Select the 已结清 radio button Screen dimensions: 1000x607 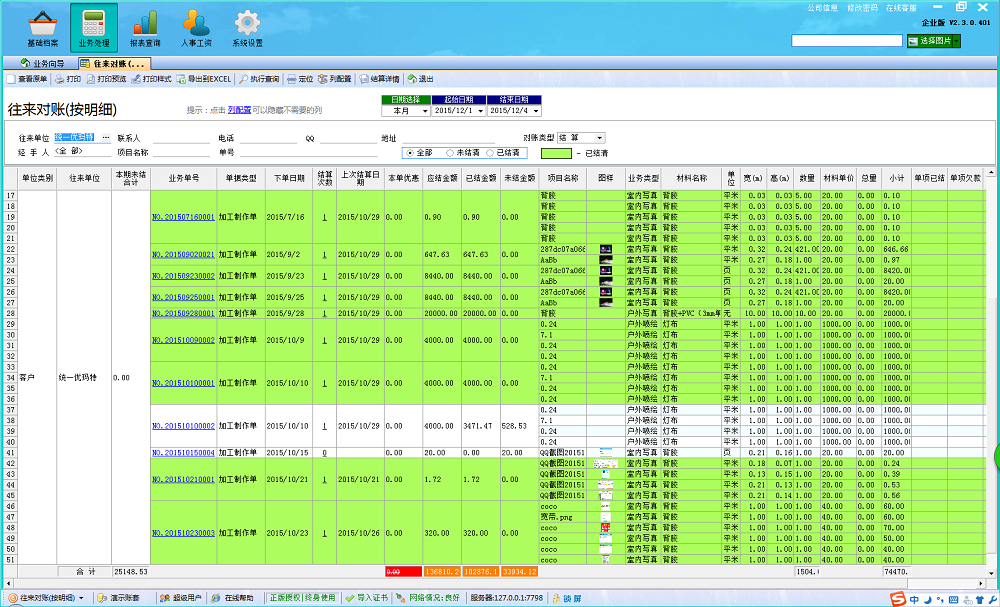coord(491,153)
